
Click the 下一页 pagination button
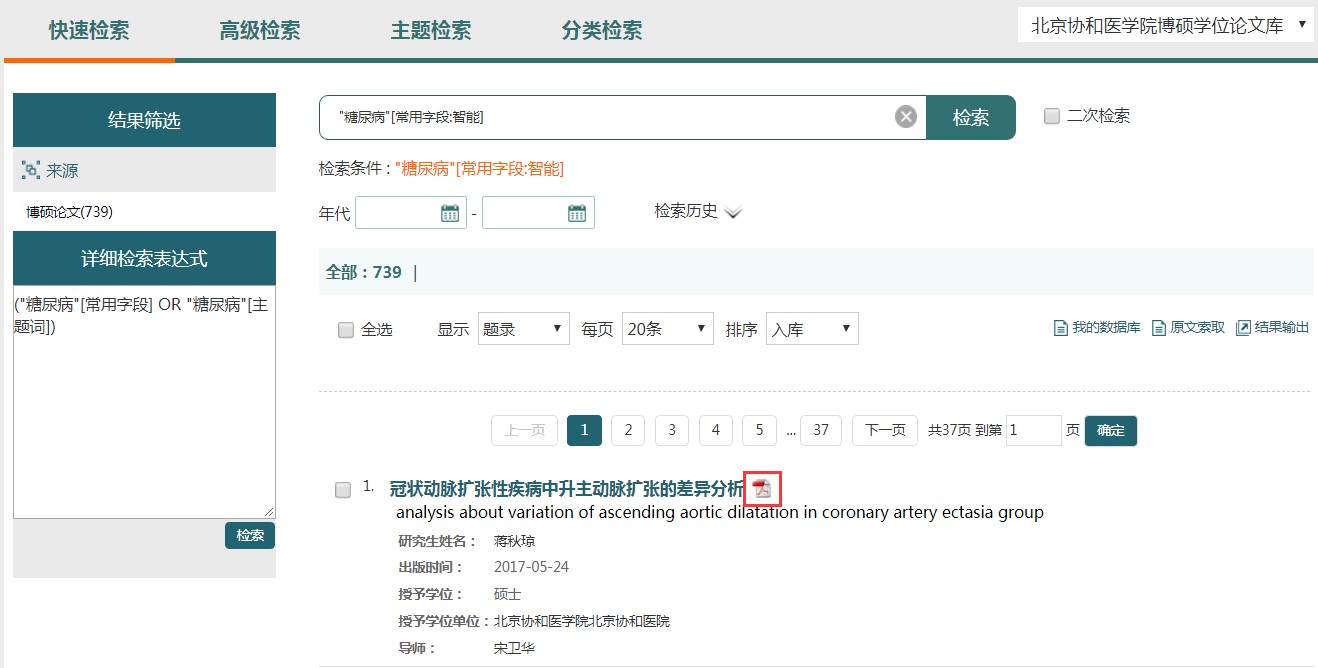pos(884,430)
